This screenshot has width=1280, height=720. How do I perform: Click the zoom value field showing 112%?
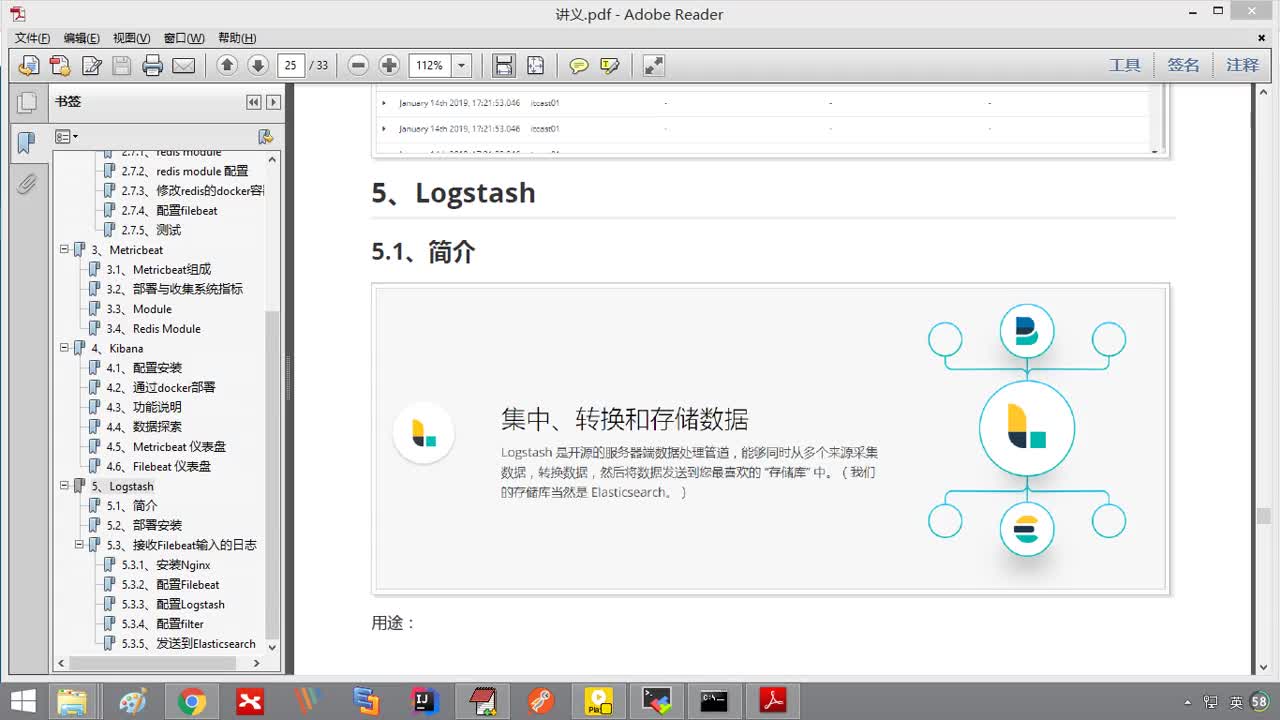(x=431, y=65)
